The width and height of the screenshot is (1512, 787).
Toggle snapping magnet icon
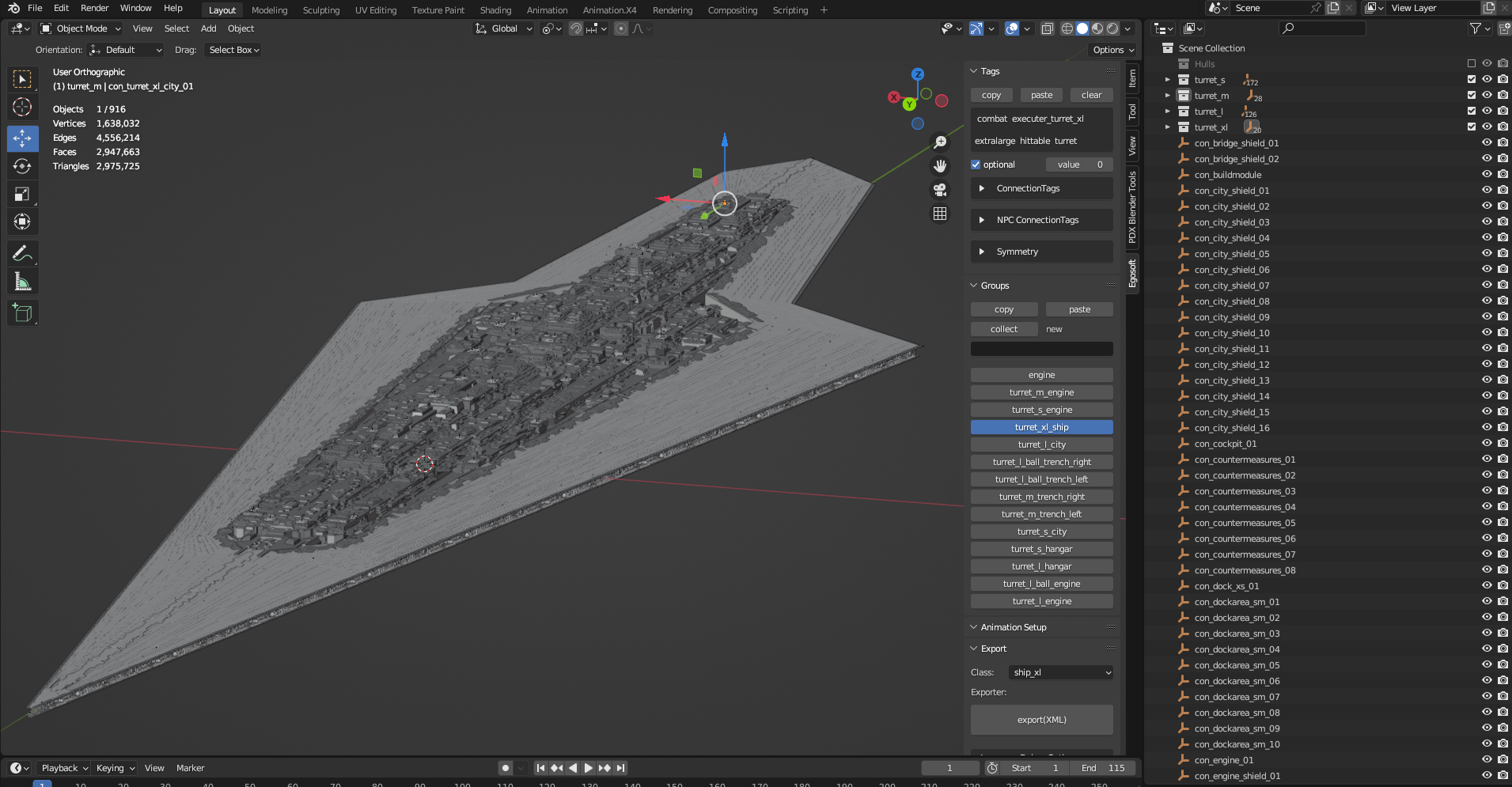tap(576, 28)
